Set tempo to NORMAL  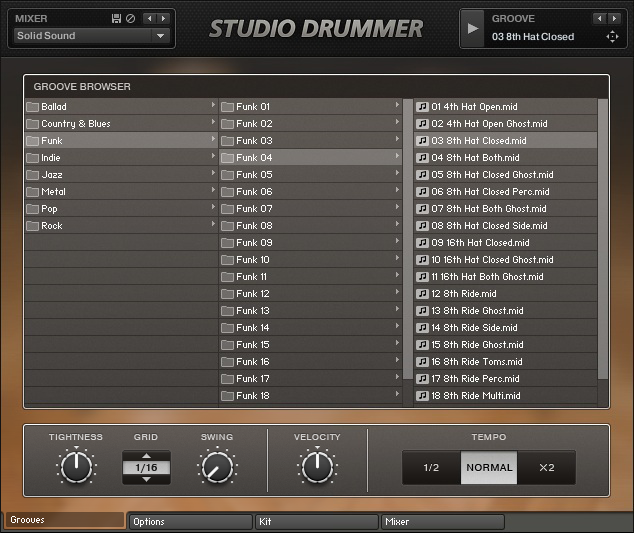(x=489, y=467)
